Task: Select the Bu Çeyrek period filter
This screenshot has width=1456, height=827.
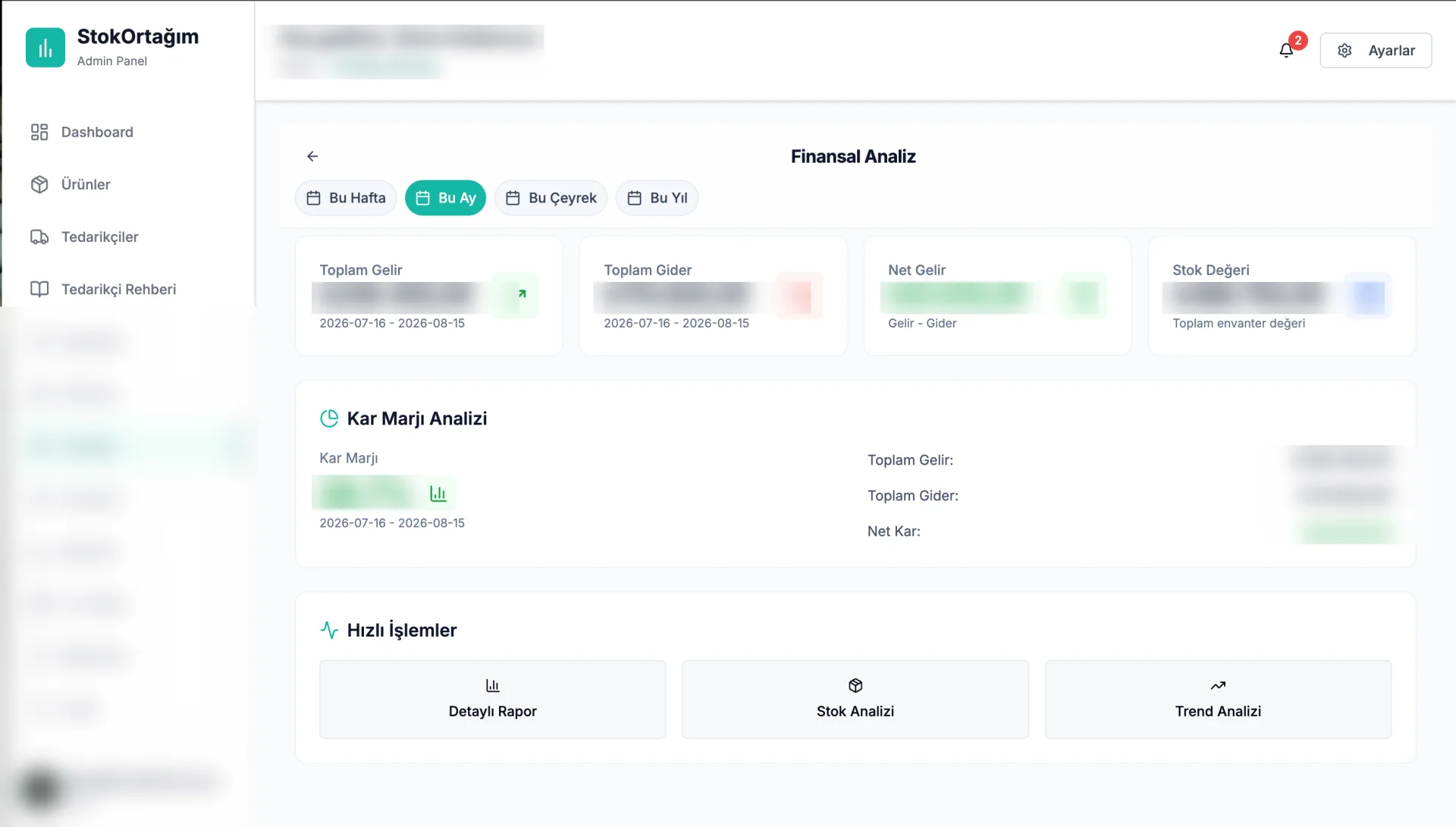Action: coord(551,198)
